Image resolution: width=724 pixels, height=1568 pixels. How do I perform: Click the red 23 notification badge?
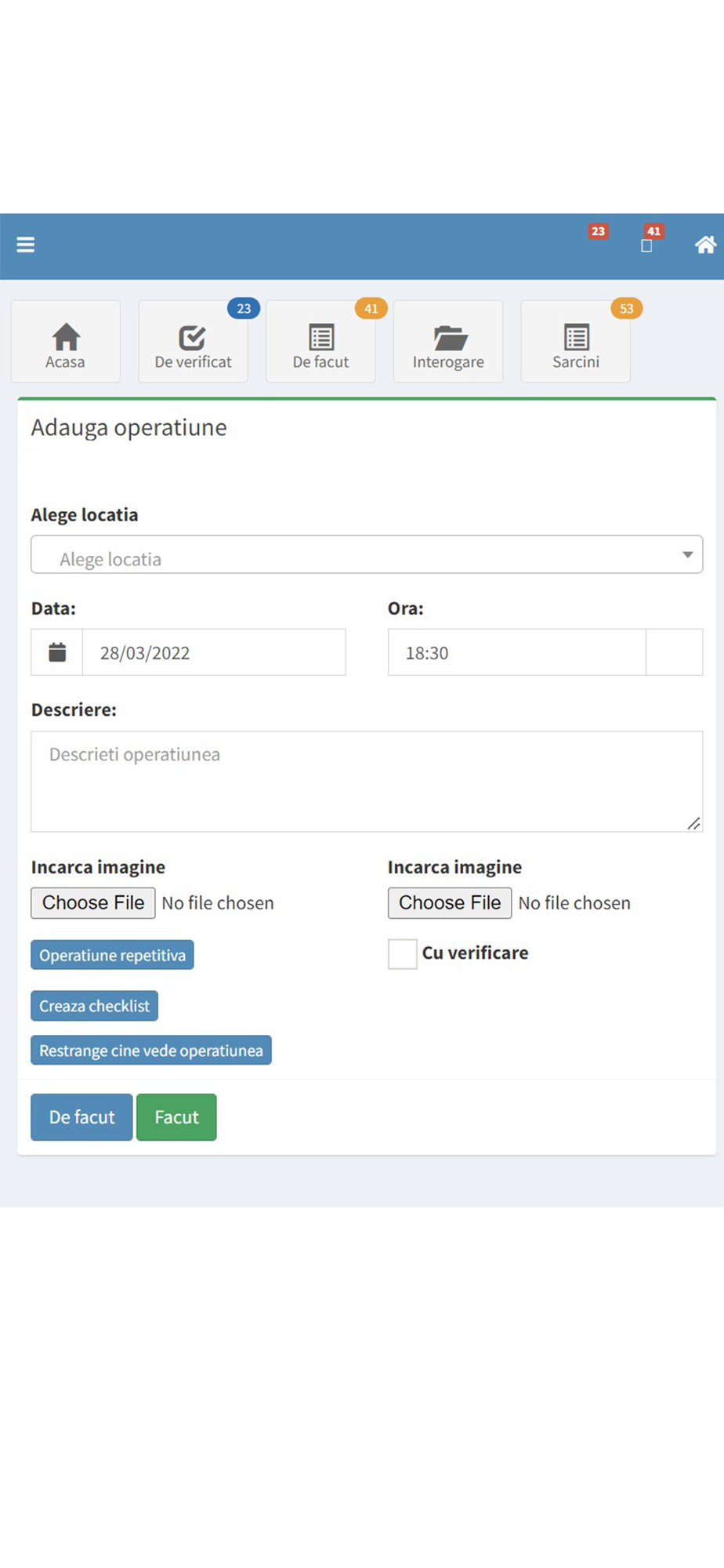(598, 232)
